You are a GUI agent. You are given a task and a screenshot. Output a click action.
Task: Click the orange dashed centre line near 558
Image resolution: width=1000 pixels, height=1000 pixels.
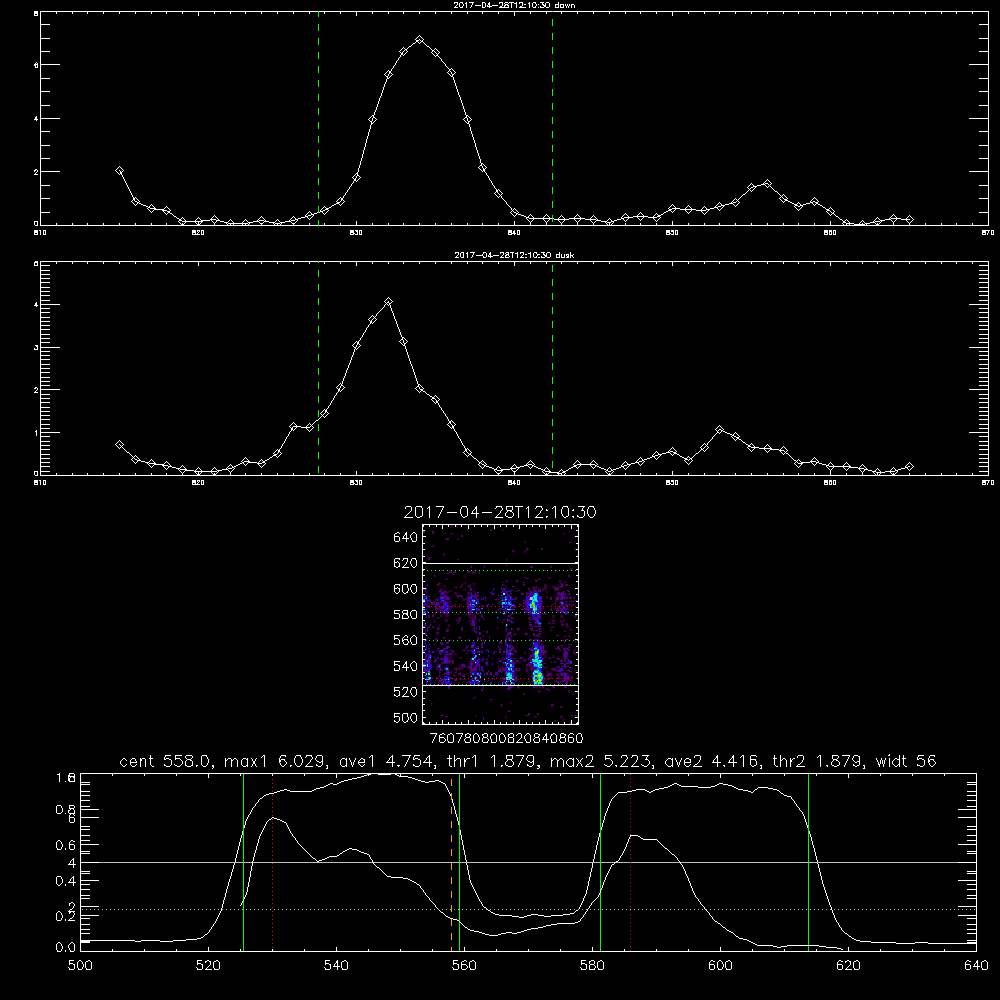pyautogui.click(x=452, y=864)
